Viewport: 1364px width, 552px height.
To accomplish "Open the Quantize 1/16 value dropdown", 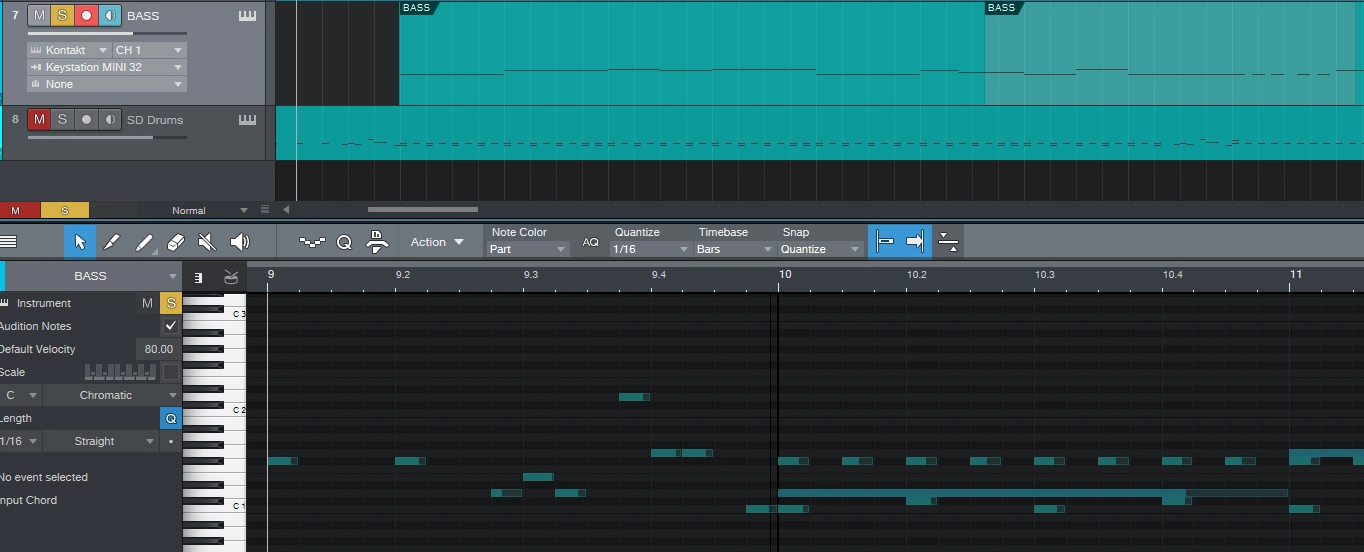I will [651, 249].
